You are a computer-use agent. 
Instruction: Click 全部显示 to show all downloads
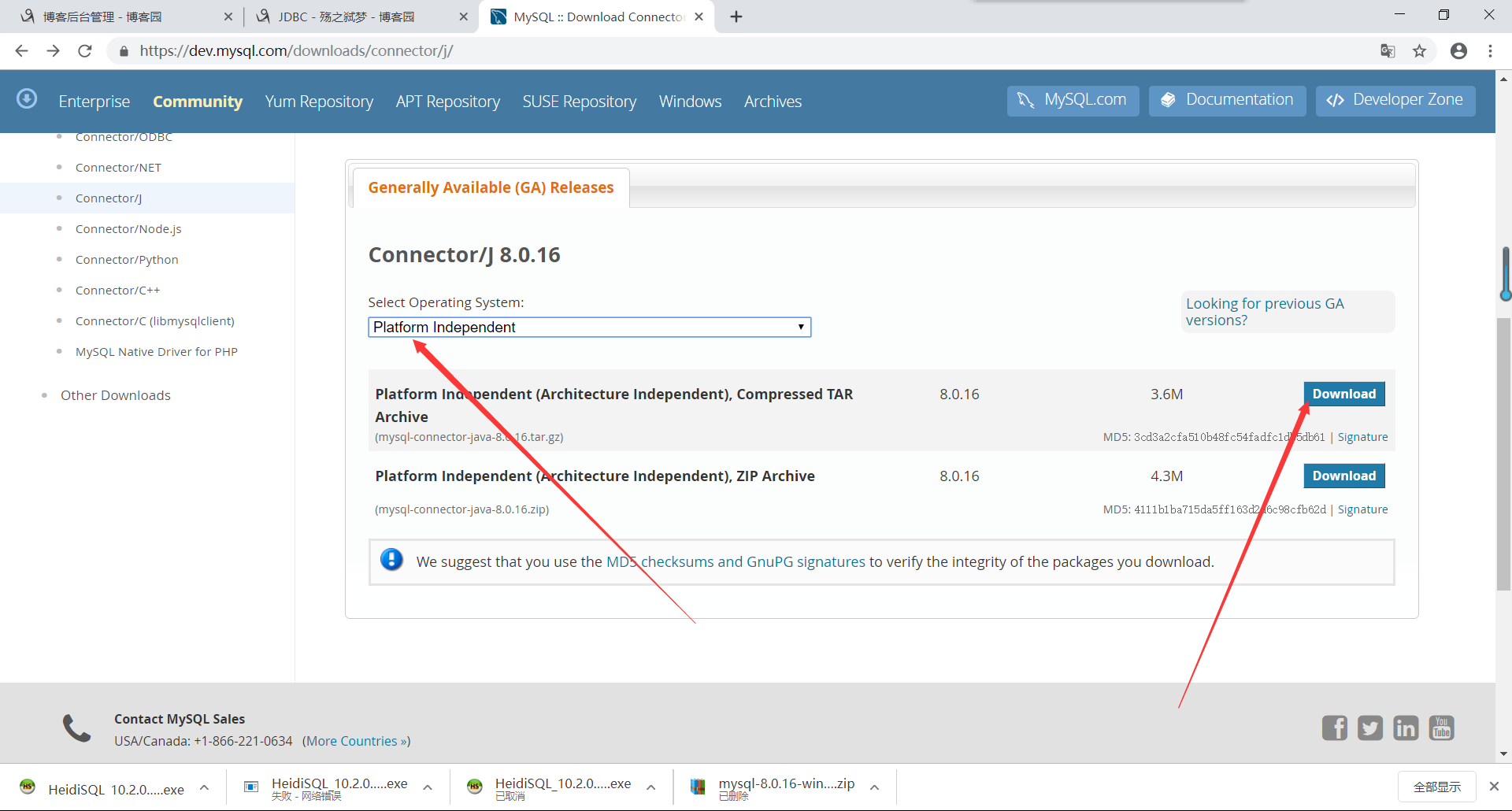pos(1436,787)
